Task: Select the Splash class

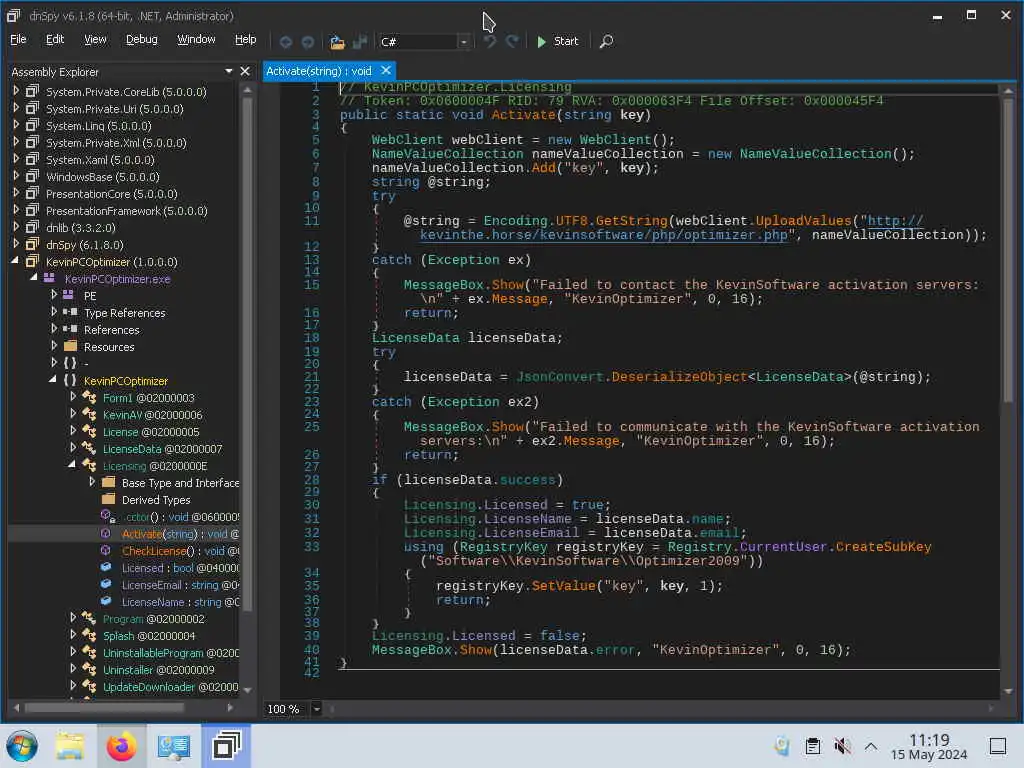Action: 149,635
